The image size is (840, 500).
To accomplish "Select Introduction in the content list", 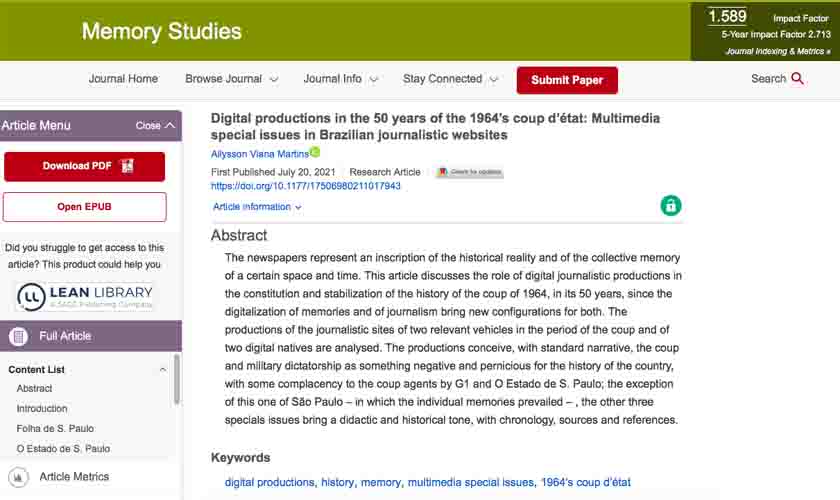I will (x=42, y=408).
